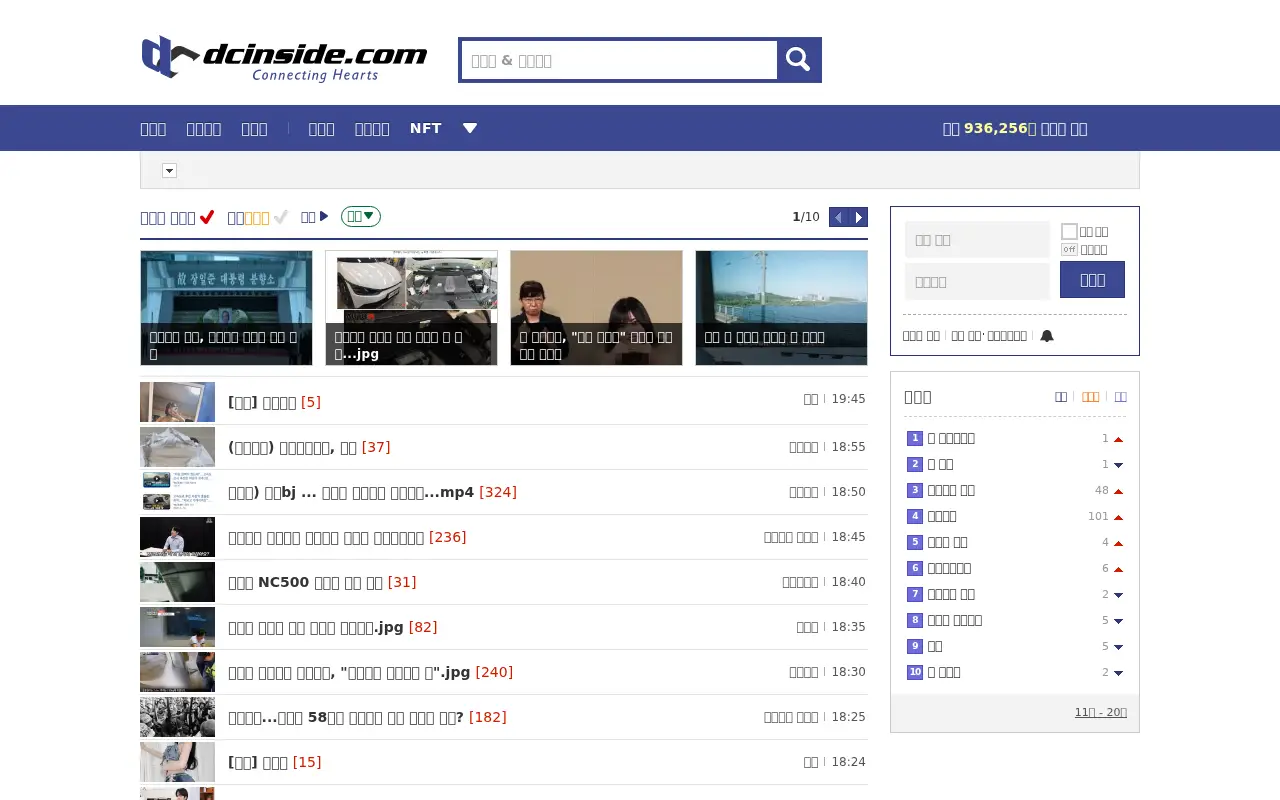Open the featured thumbnail showing a memorial altar
Image resolution: width=1280 pixels, height=800 pixels.
click(x=226, y=308)
